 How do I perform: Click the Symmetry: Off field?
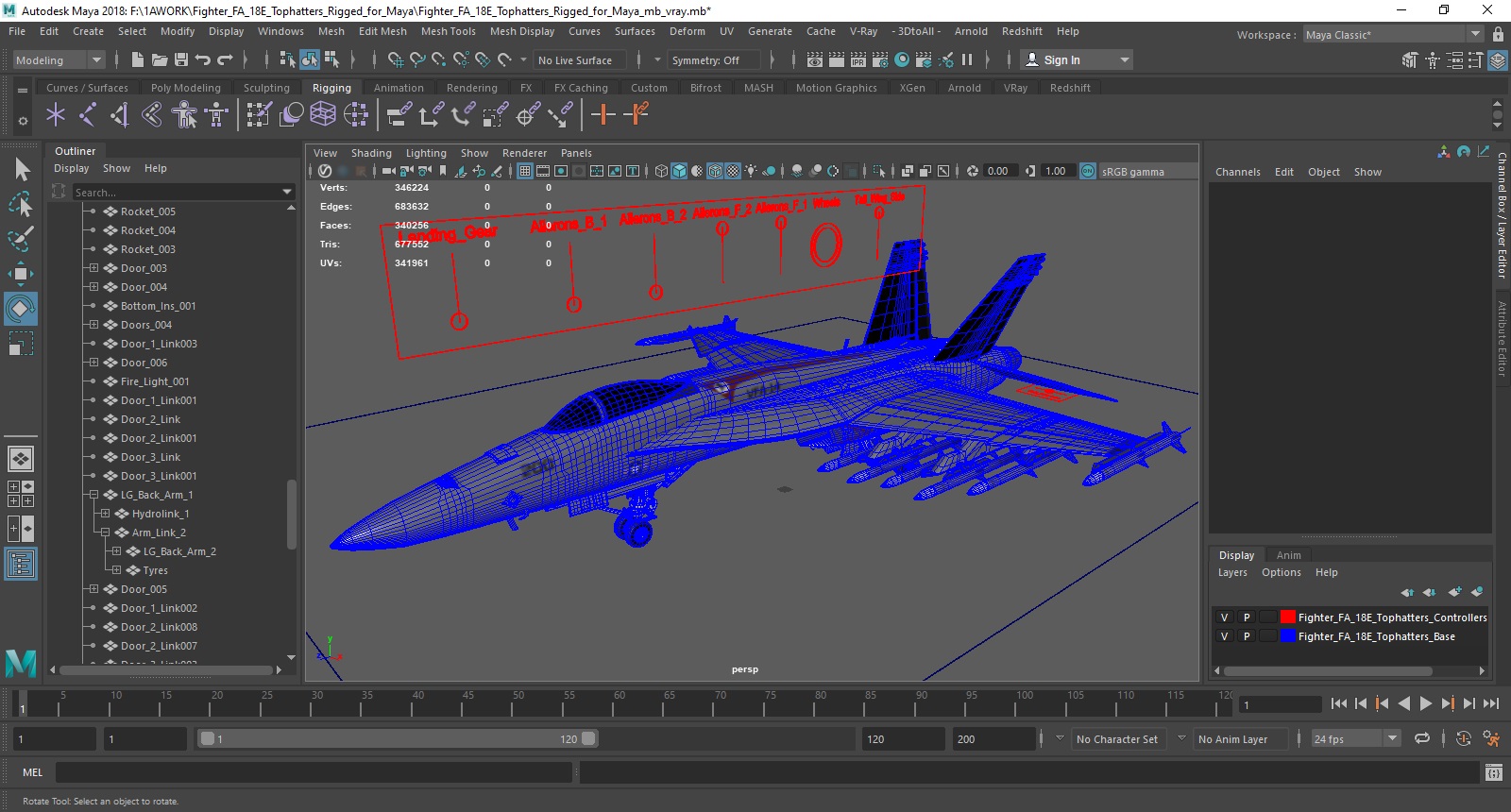pyautogui.click(x=714, y=59)
